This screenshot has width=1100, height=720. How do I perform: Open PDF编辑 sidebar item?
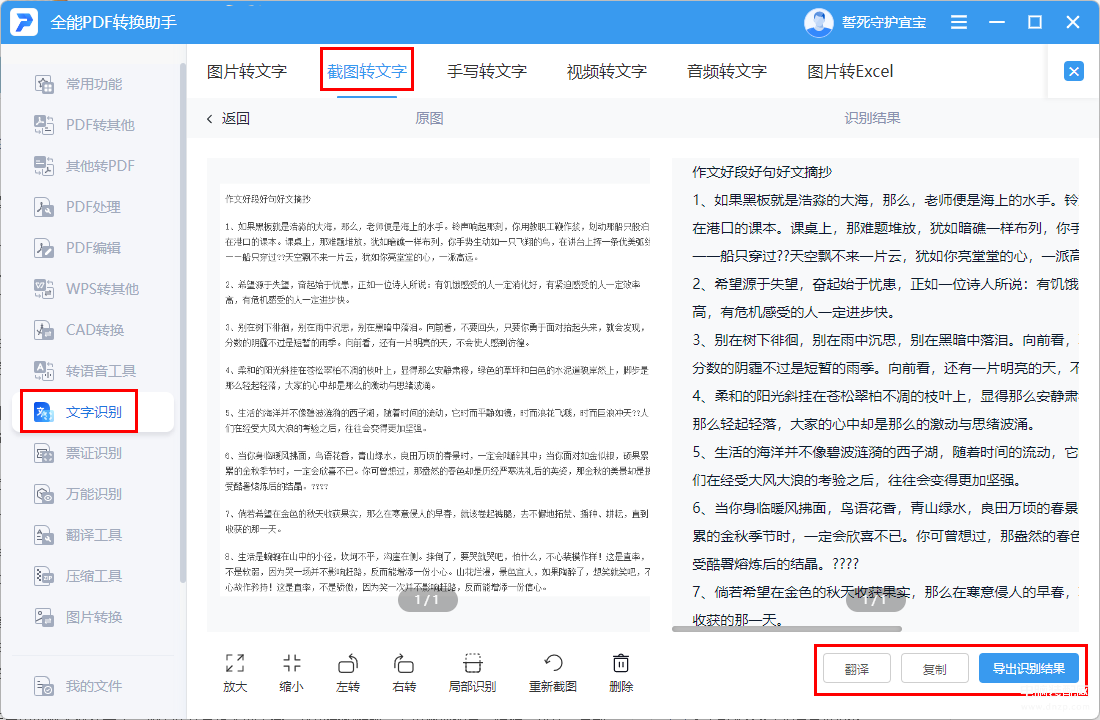tap(77, 248)
